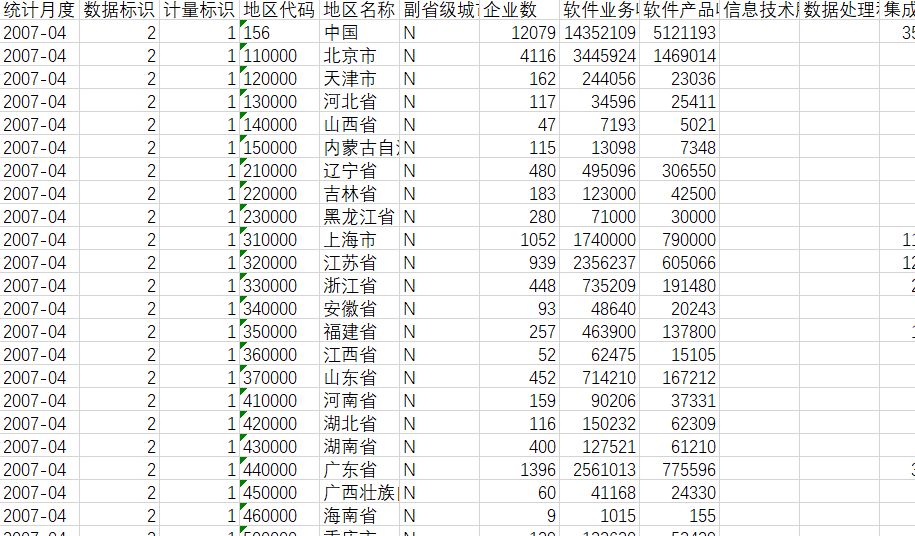
Task: Select the 计量标识 header cell
Action: point(200,10)
